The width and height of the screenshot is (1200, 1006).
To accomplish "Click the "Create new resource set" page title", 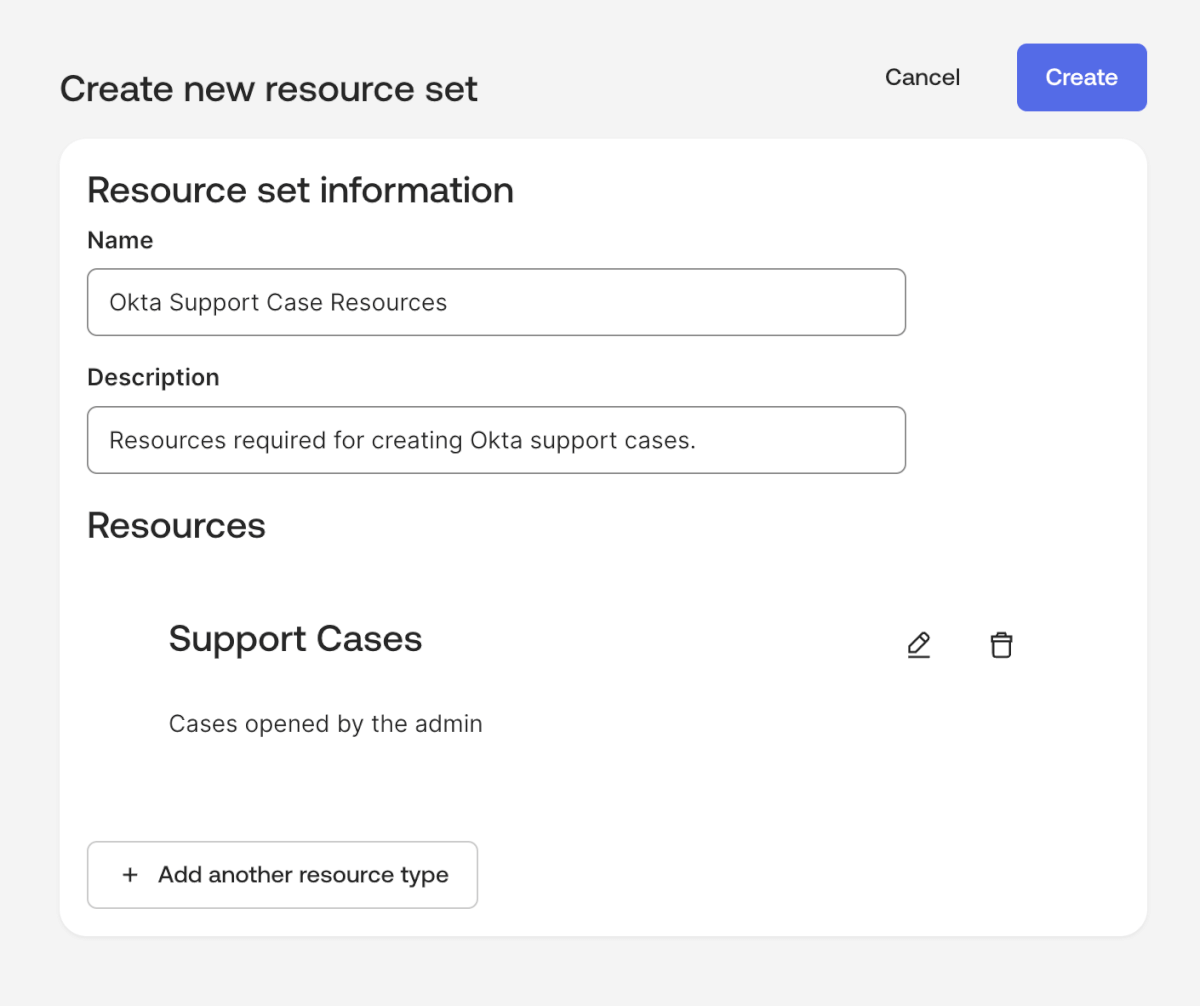I will pyautogui.click(x=269, y=89).
